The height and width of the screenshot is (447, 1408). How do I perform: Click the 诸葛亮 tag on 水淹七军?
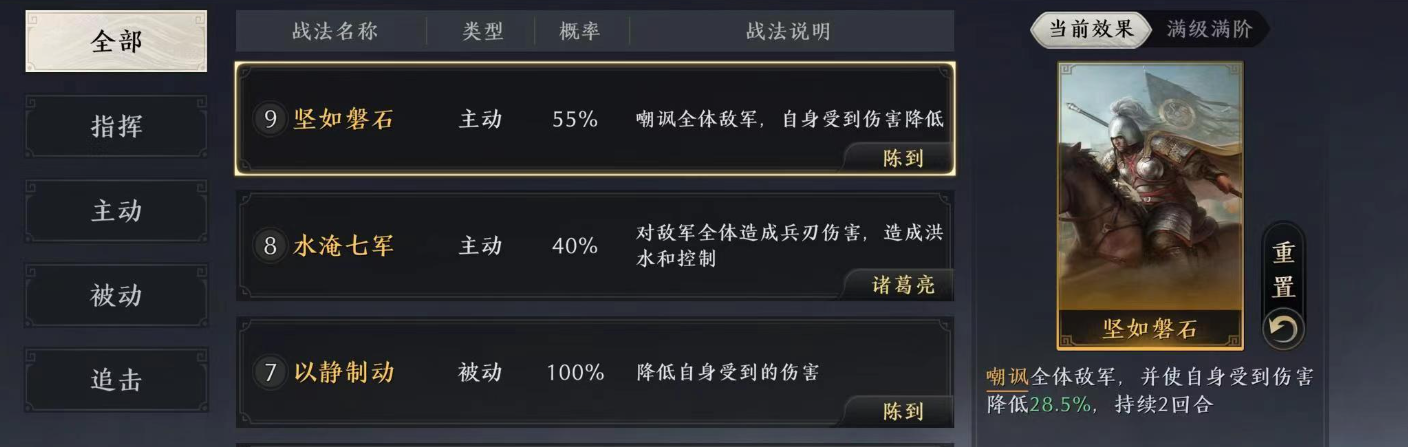pos(901,285)
